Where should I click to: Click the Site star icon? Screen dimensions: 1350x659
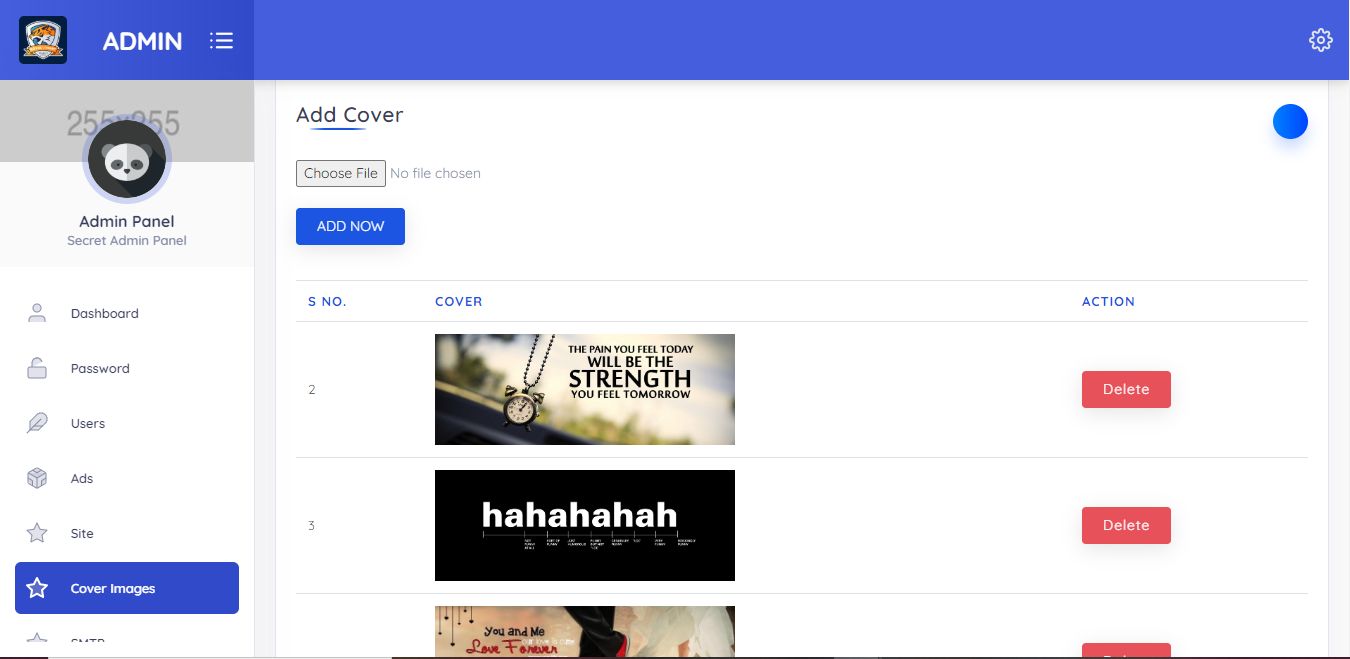37,533
